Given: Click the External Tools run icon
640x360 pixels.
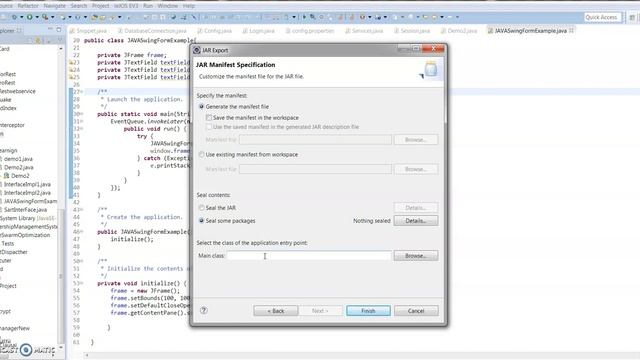Looking at the screenshot, I should [45, 17].
